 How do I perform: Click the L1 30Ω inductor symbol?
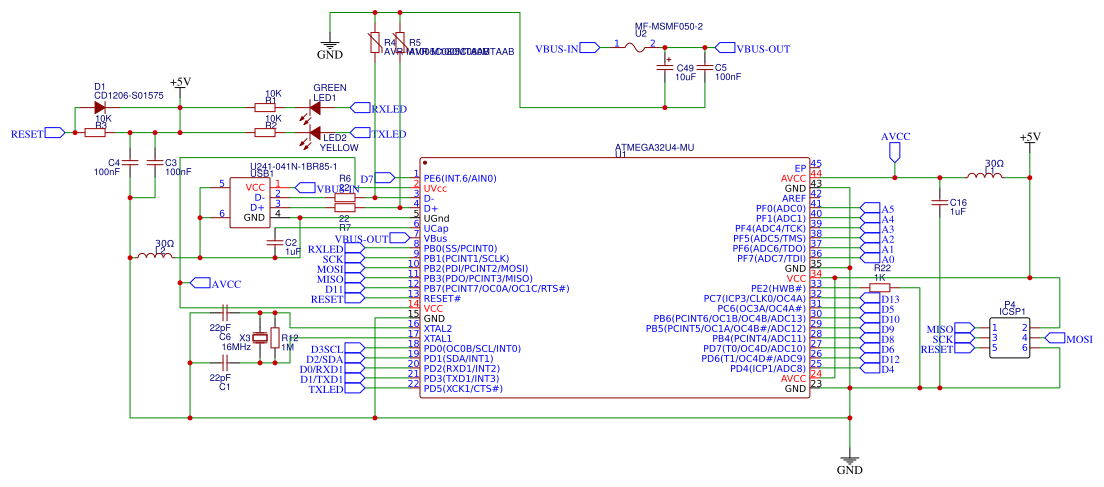click(x=985, y=175)
